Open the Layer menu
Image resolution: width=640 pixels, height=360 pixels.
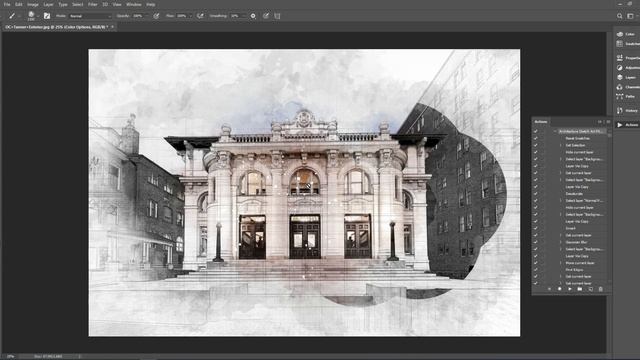pyautogui.click(x=48, y=4)
